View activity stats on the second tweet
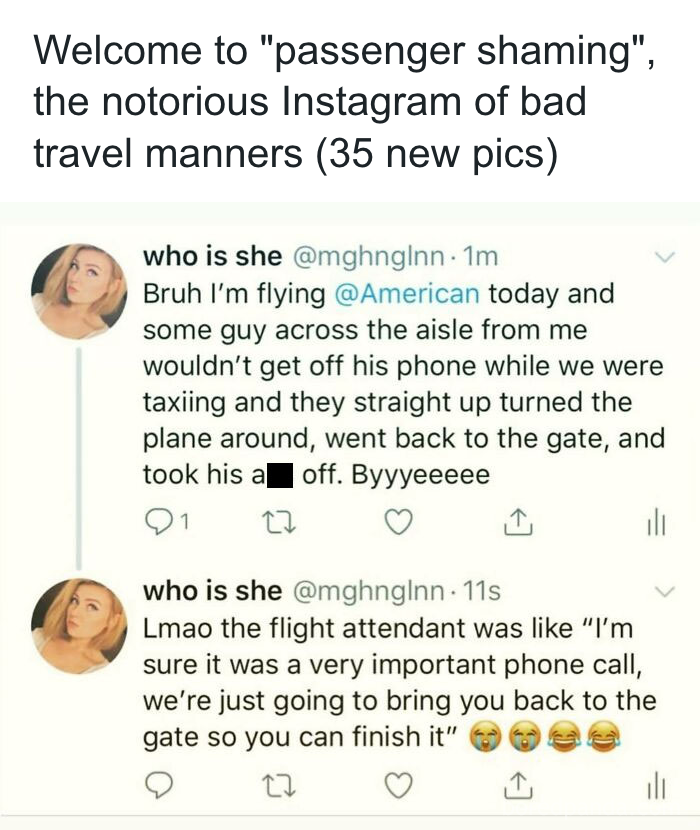Image resolution: width=700 pixels, height=830 pixels. pyautogui.click(x=657, y=787)
